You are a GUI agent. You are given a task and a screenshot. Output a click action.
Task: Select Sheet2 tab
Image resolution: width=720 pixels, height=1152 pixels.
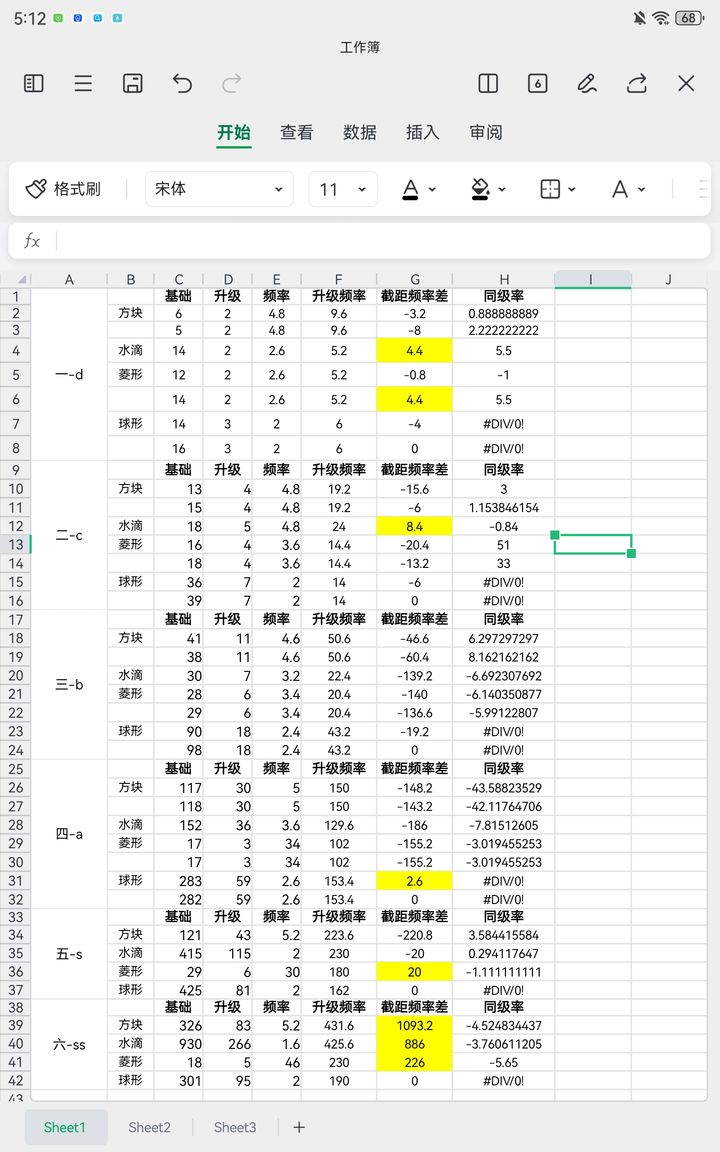pos(149,1127)
